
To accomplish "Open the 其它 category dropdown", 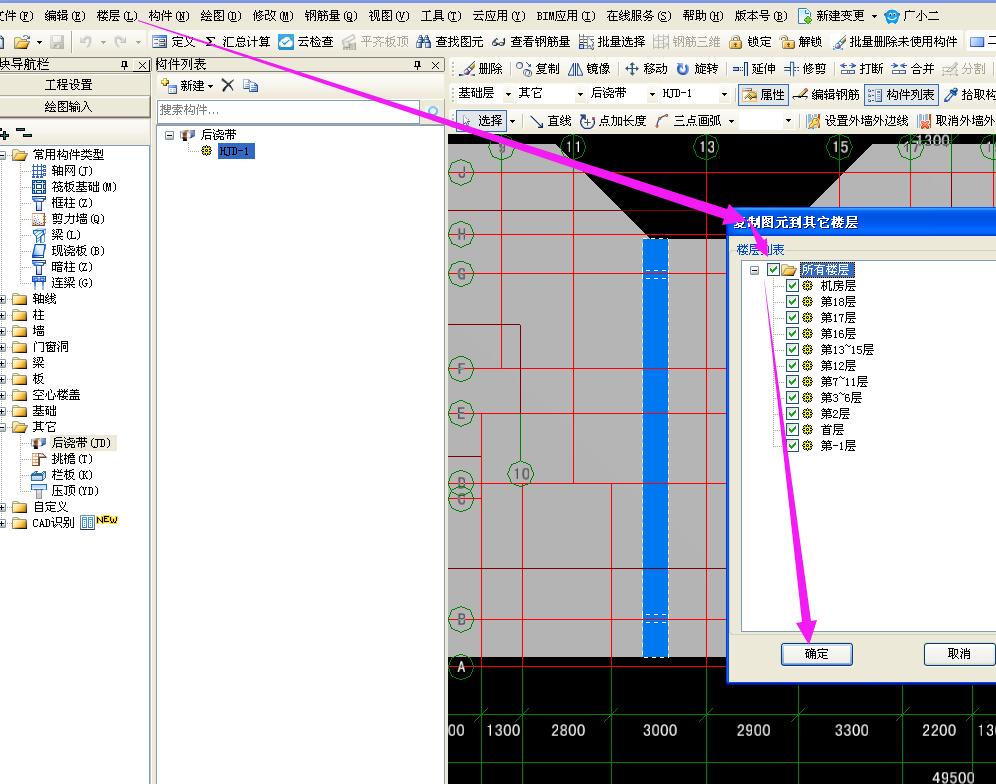I will click(580, 94).
